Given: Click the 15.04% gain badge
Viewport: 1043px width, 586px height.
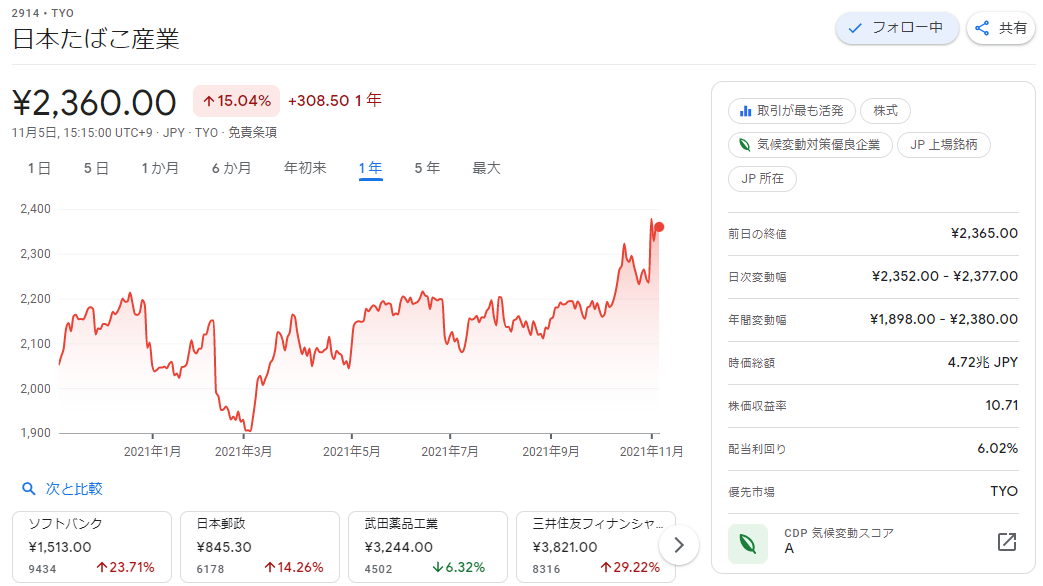Looking at the screenshot, I should tap(237, 101).
